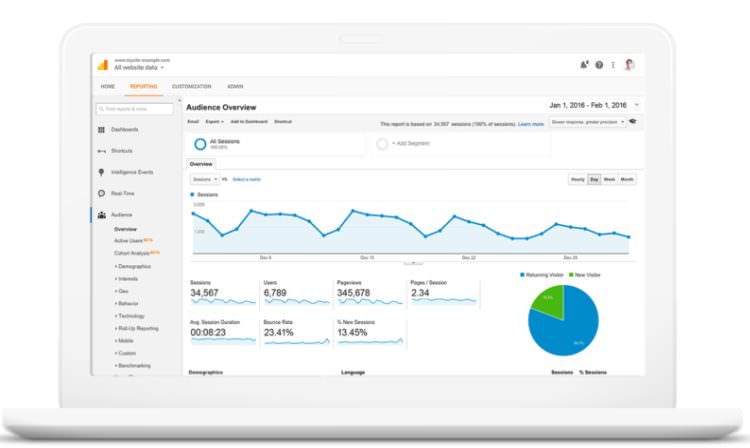This screenshot has height=448, width=750.
Task: Open the Admin tab
Action: 235,87
